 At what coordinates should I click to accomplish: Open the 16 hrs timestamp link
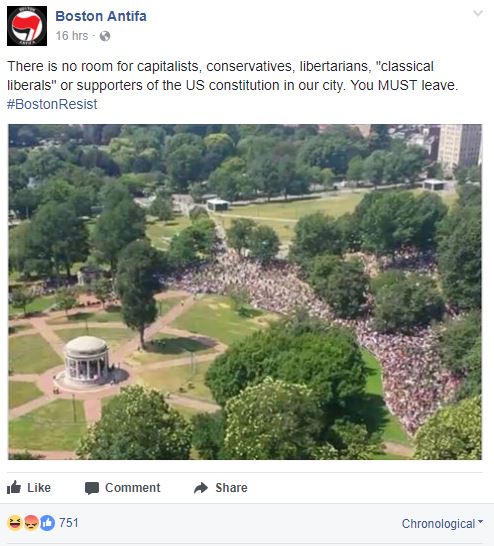pos(72,36)
